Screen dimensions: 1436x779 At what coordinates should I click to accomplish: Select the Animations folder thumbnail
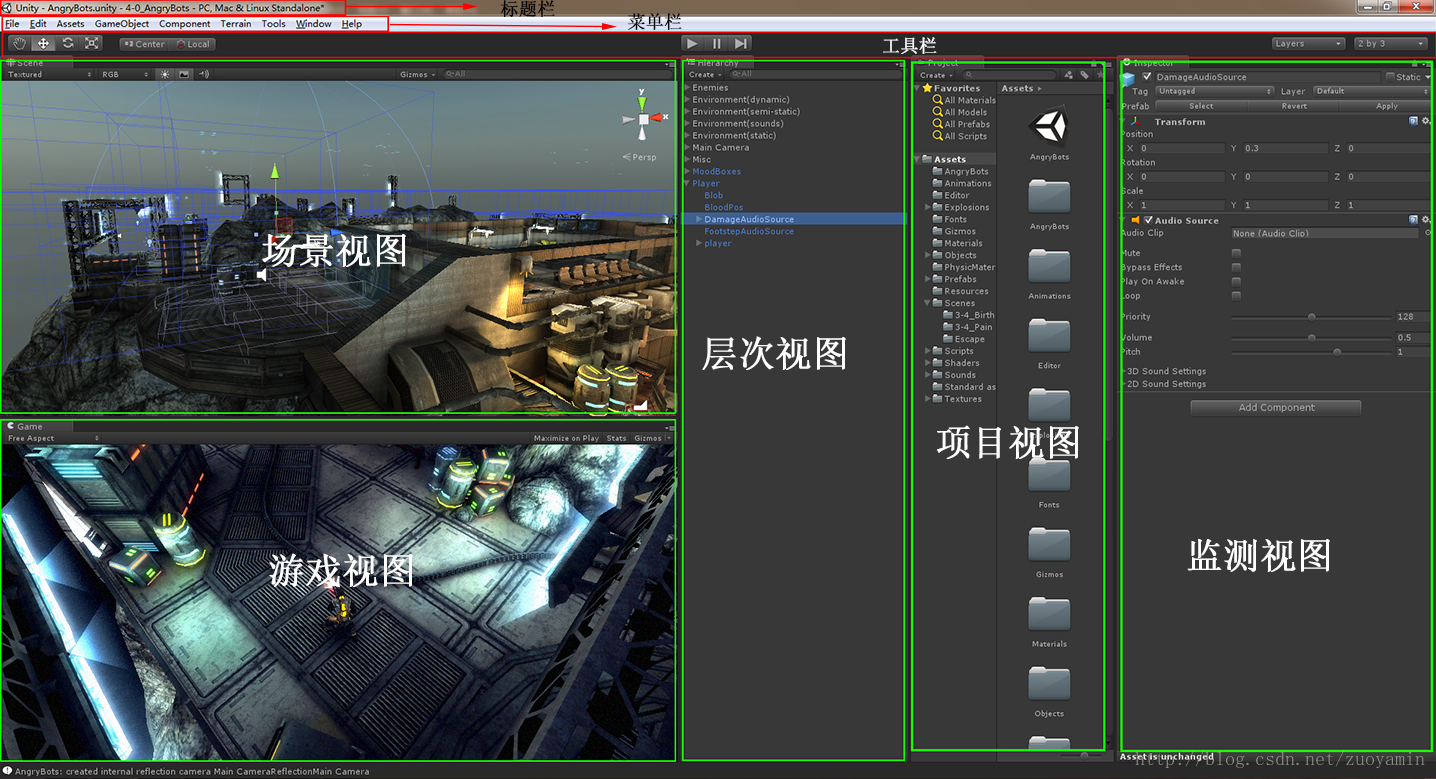pos(1049,266)
